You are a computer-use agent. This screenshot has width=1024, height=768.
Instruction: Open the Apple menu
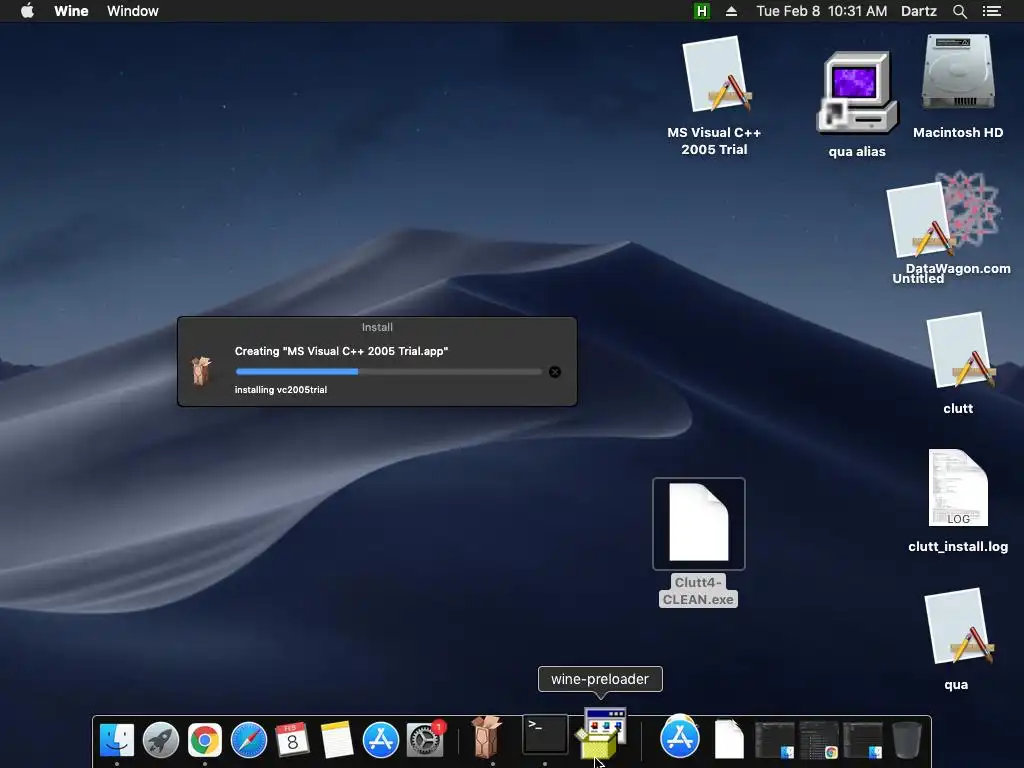(27, 11)
